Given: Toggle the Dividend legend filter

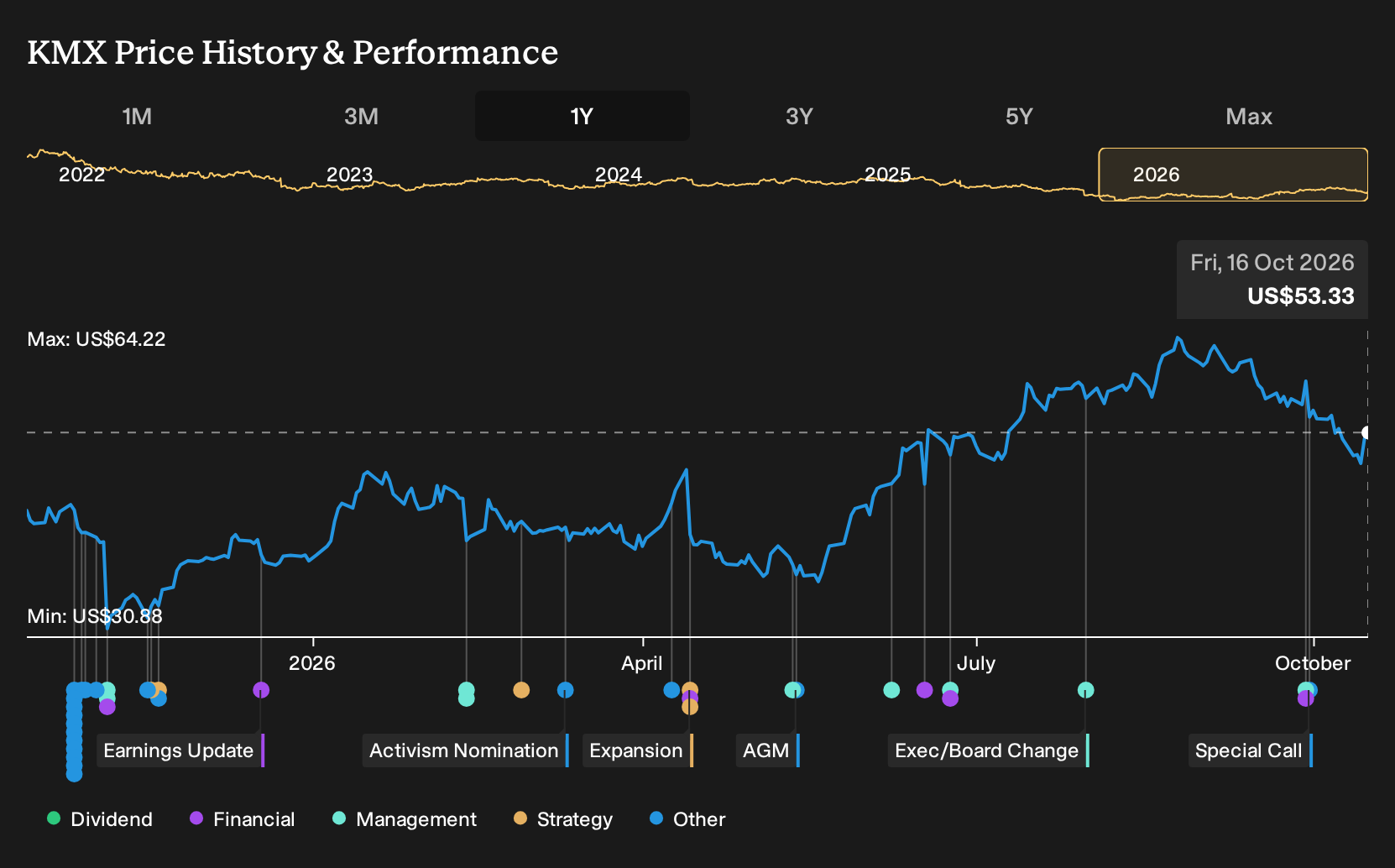Looking at the screenshot, I should click(100, 819).
